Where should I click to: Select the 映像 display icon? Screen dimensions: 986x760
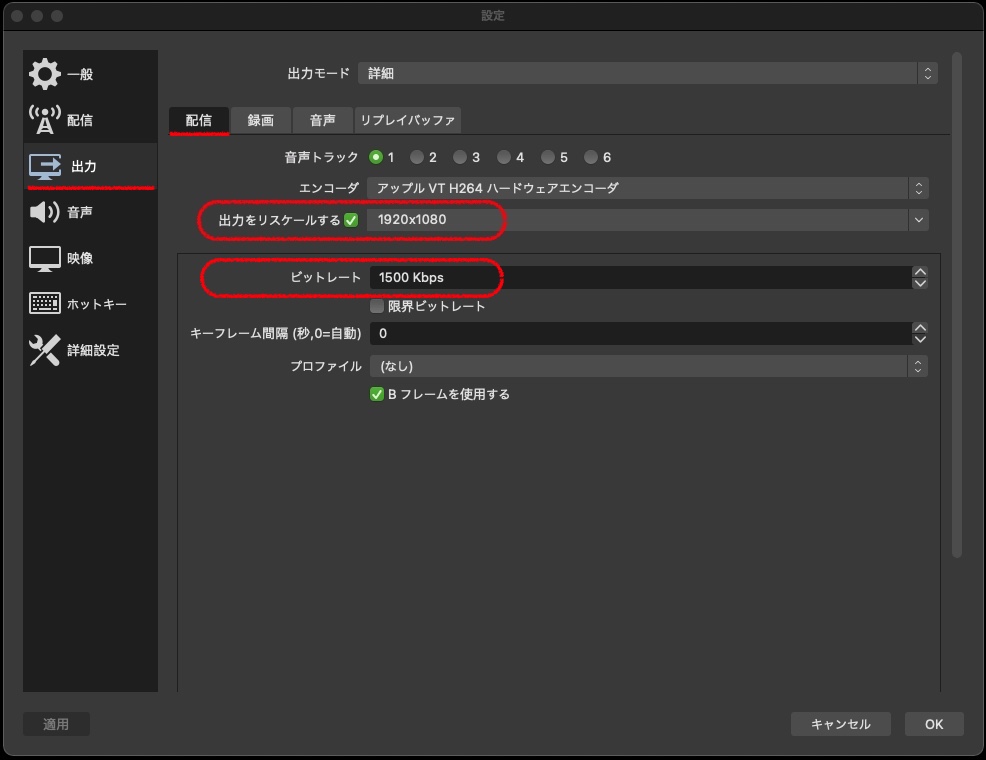(45, 258)
